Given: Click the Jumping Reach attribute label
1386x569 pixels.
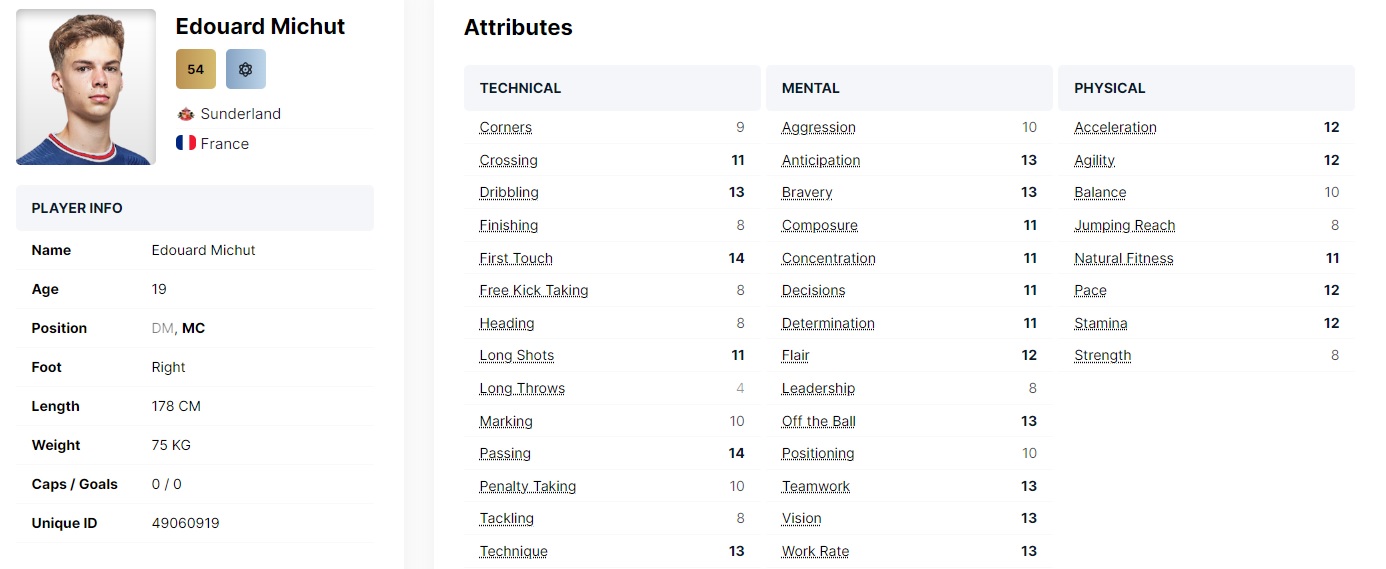Looking at the screenshot, I should (1125, 225).
